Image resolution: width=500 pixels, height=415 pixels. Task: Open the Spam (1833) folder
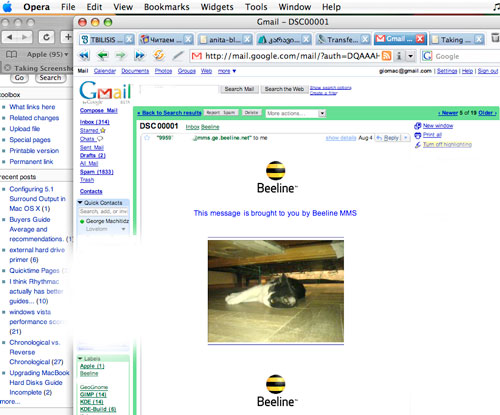click(x=97, y=172)
